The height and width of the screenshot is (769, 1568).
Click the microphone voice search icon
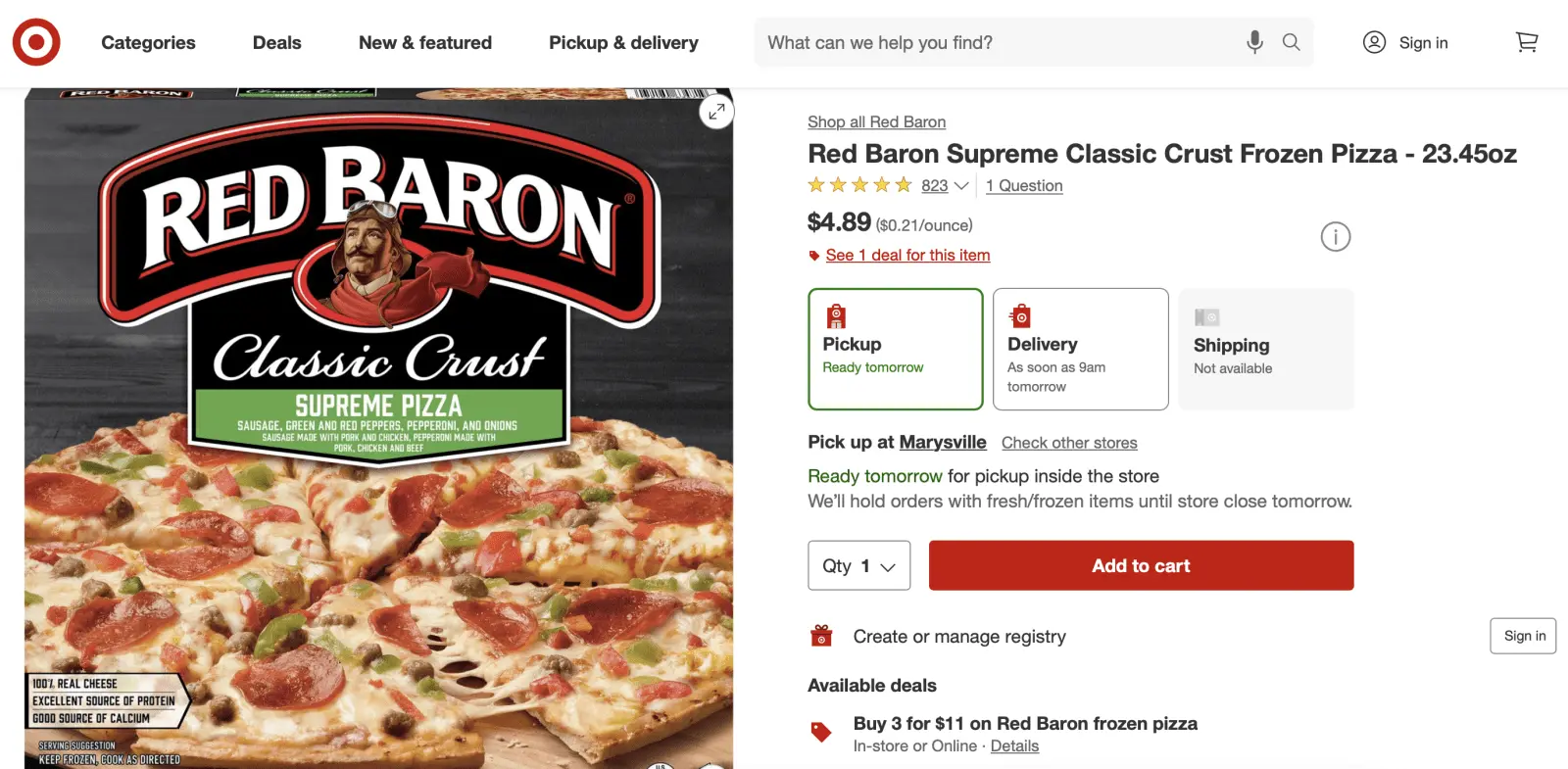(x=1254, y=42)
